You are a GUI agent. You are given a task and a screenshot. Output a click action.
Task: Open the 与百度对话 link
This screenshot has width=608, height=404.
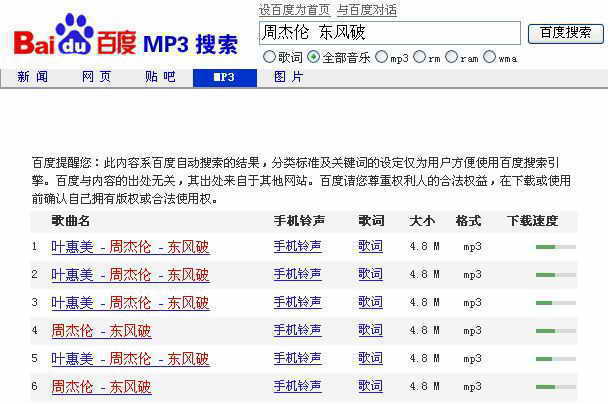366,10
